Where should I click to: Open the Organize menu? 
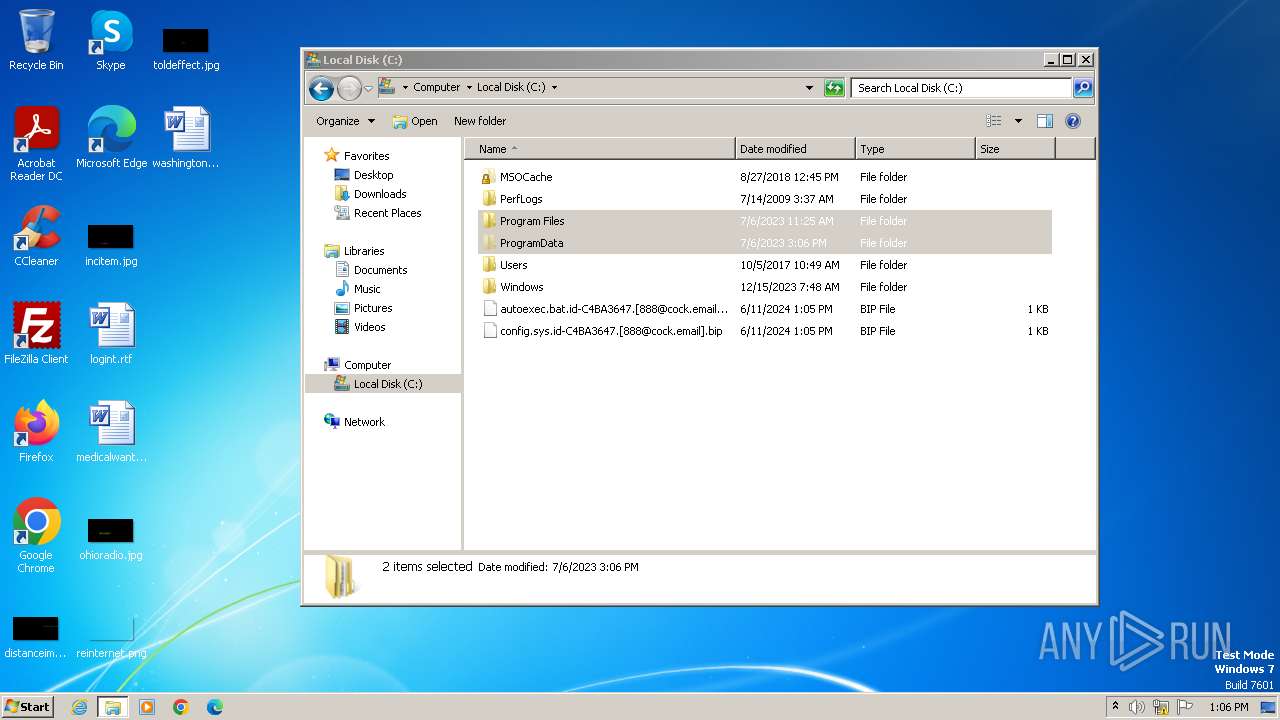(x=345, y=121)
